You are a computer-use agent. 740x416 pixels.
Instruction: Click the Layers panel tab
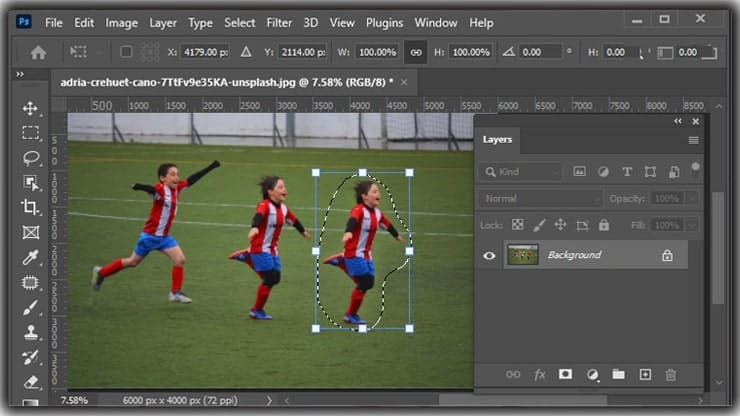(497, 139)
